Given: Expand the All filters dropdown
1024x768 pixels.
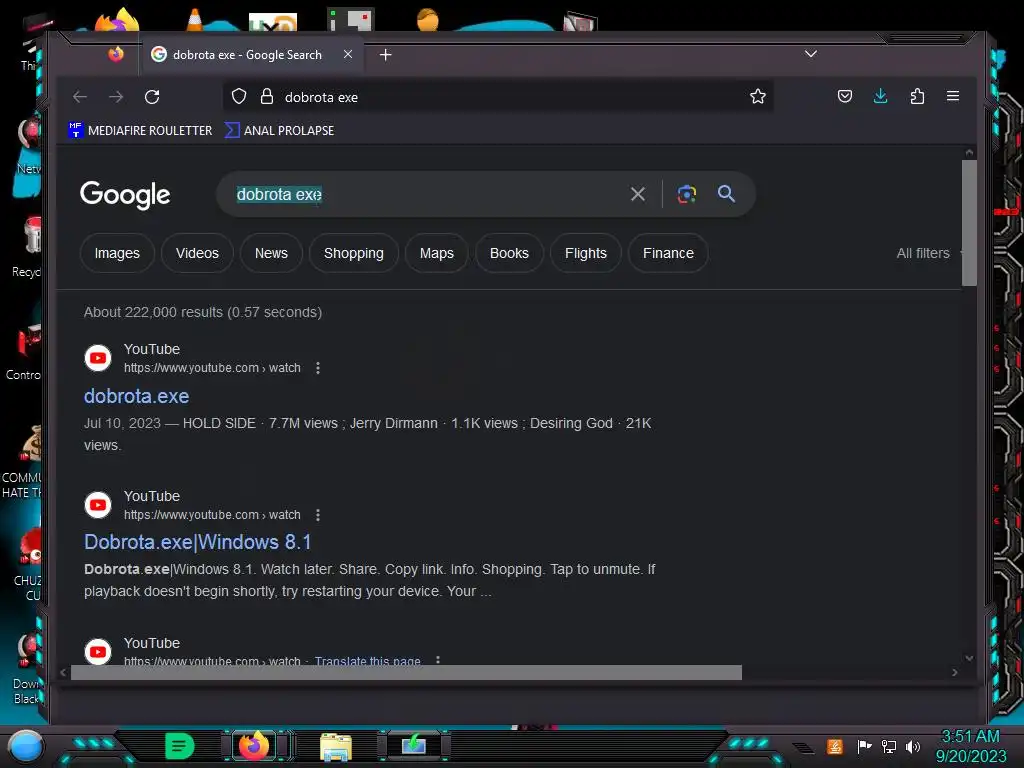Looking at the screenshot, I should (928, 253).
